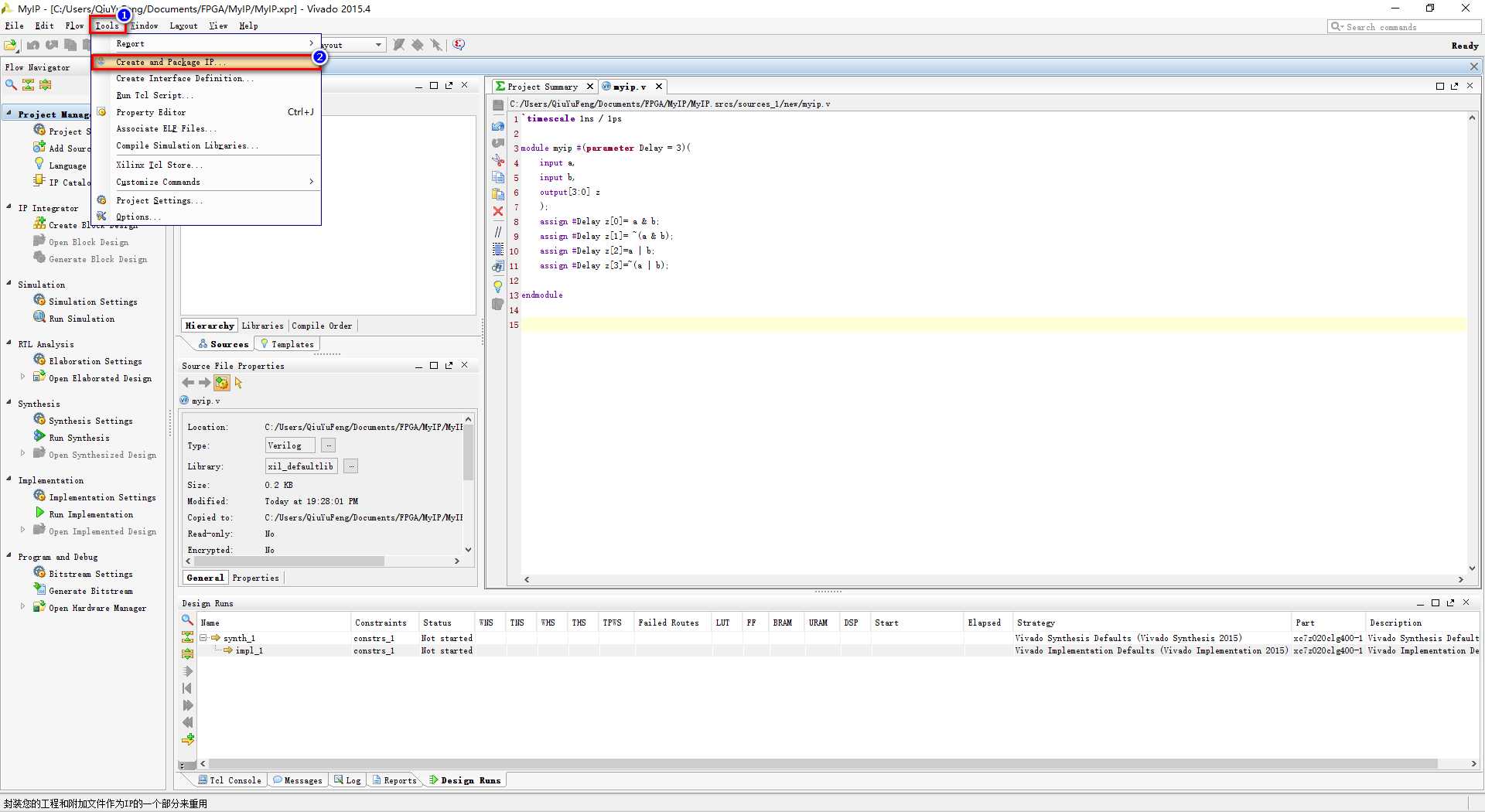Open Simulation Settings link
The image size is (1485, 812).
[93, 302]
